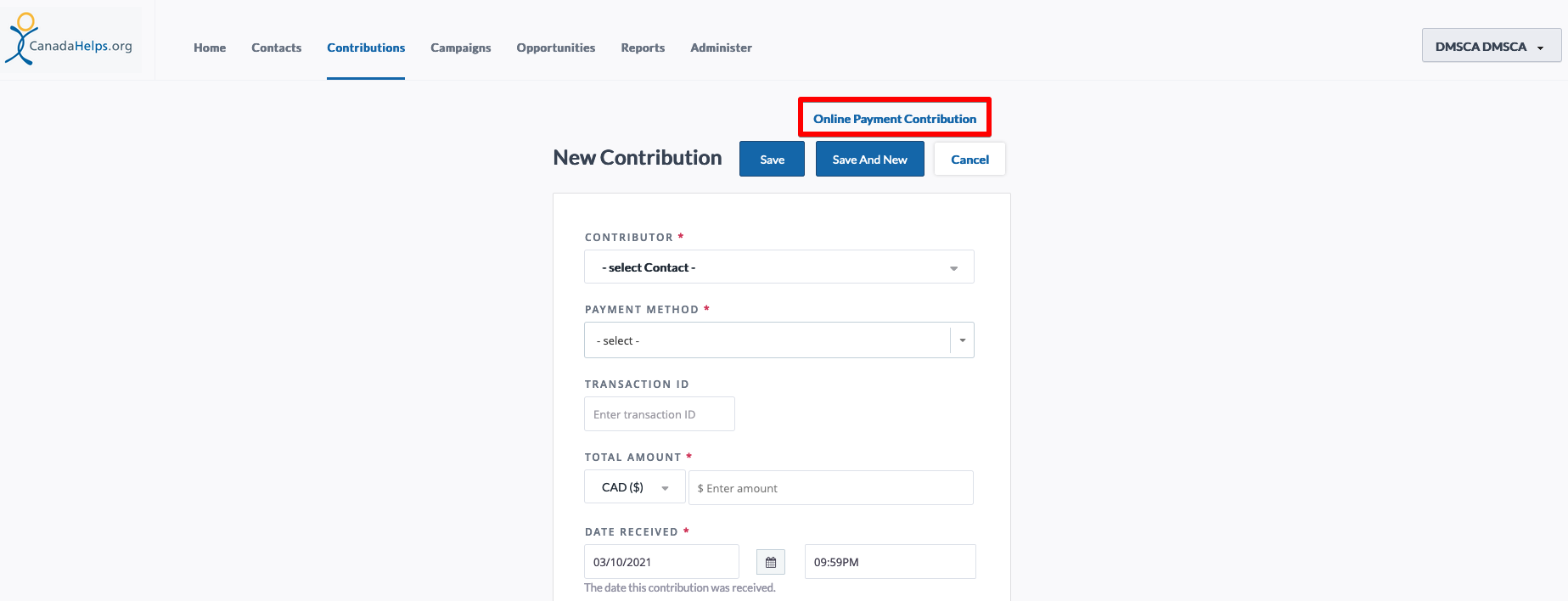Go to the Home menu
This screenshot has width=1568, height=601.
coord(210,48)
